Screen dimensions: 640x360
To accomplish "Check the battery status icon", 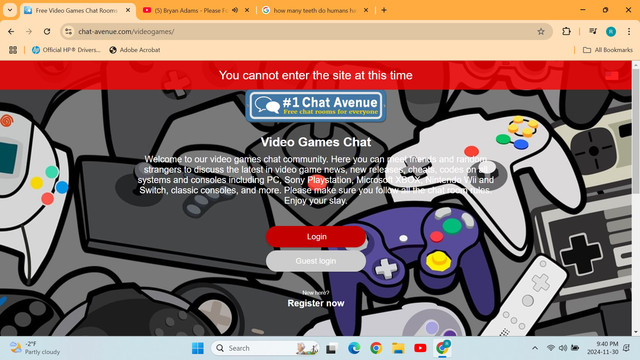I will pyautogui.click(x=575, y=348).
